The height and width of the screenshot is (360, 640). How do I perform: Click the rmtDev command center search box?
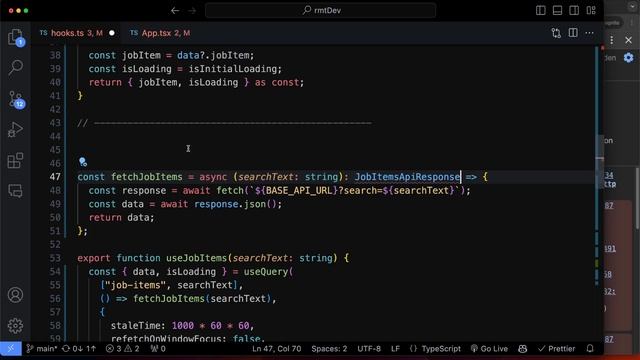click(320, 11)
